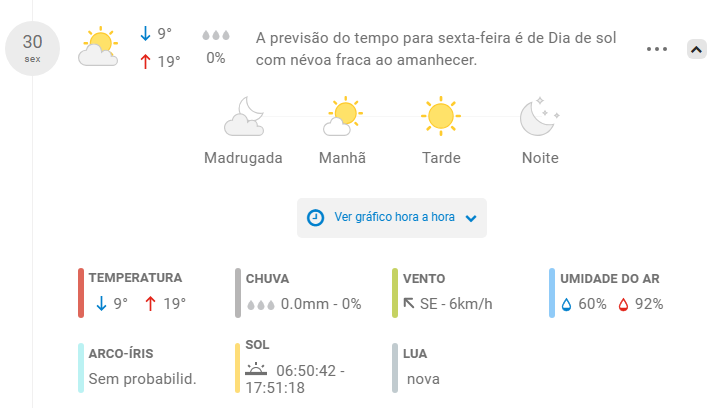
Task: Click the clock icon in hourly chart button
Action: coord(315,217)
